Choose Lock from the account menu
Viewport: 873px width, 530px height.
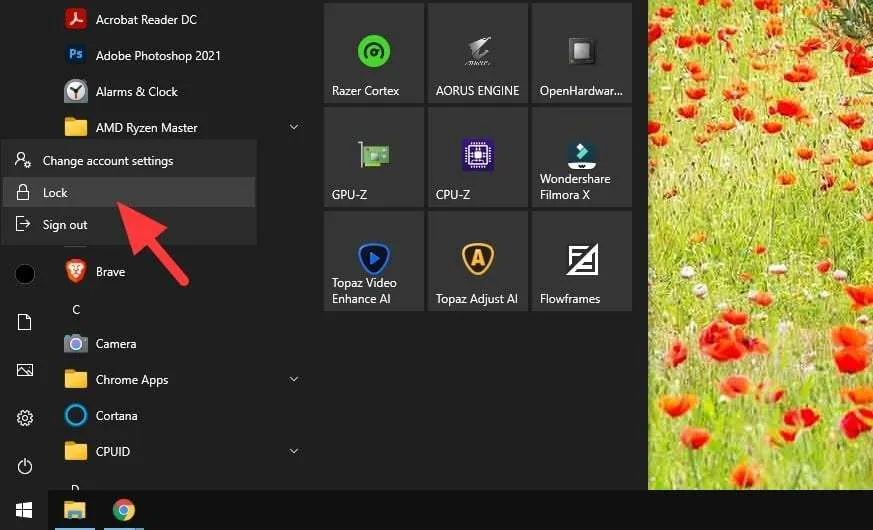point(129,193)
